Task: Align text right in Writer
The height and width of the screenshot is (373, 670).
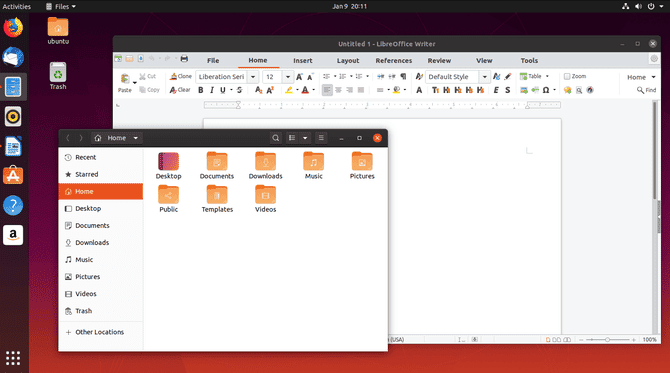Action: pyautogui.click(x=350, y=90)
